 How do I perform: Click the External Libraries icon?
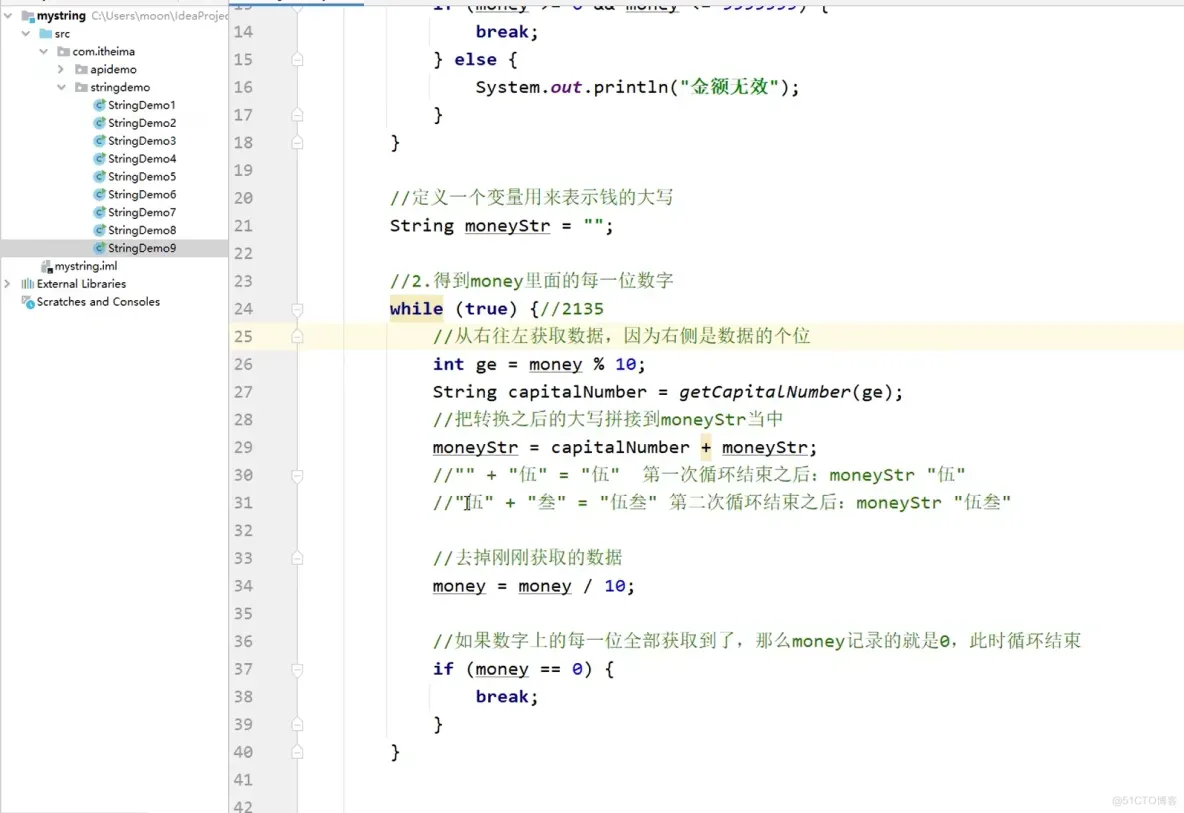coord(28,284)
